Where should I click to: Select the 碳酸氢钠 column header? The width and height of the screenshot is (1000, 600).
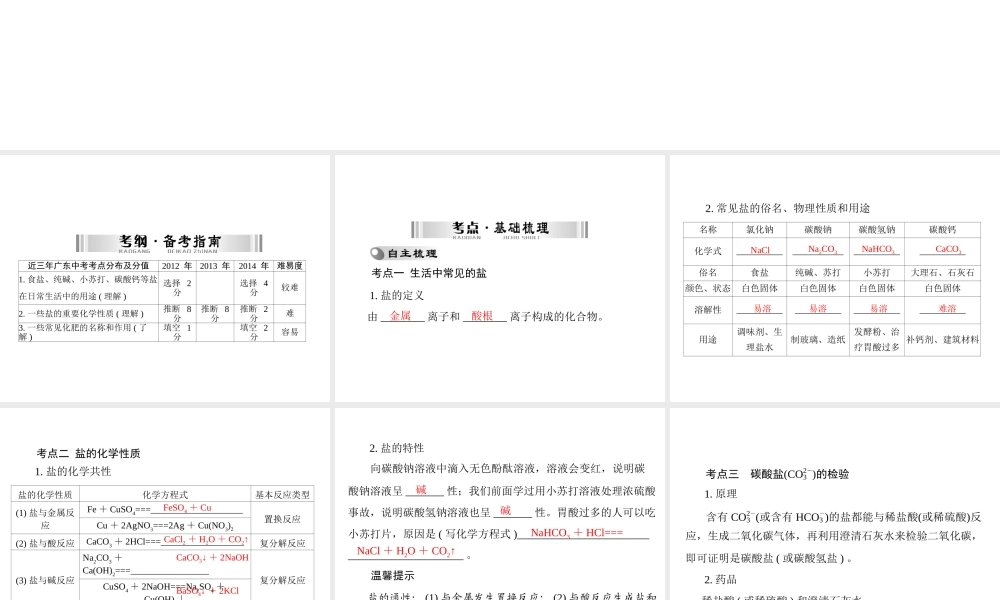pos(877,230)
